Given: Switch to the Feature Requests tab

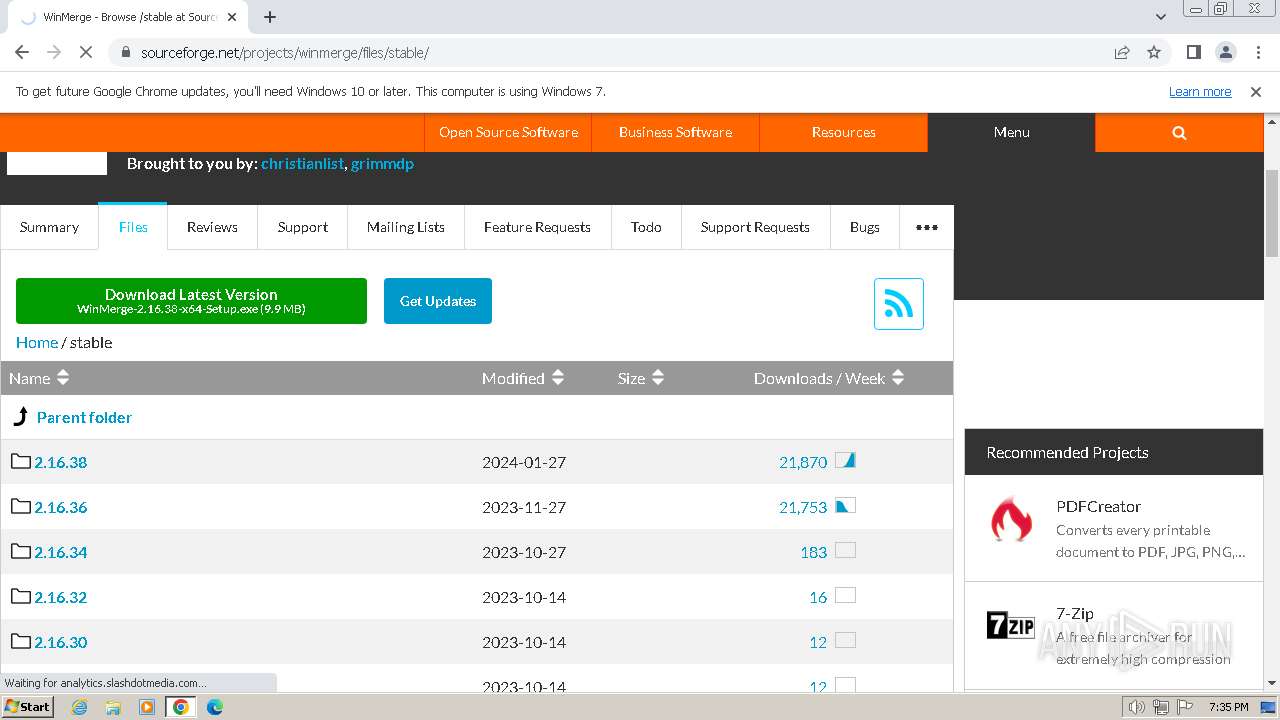Looking at the screenshot, I should click(537, 227).
